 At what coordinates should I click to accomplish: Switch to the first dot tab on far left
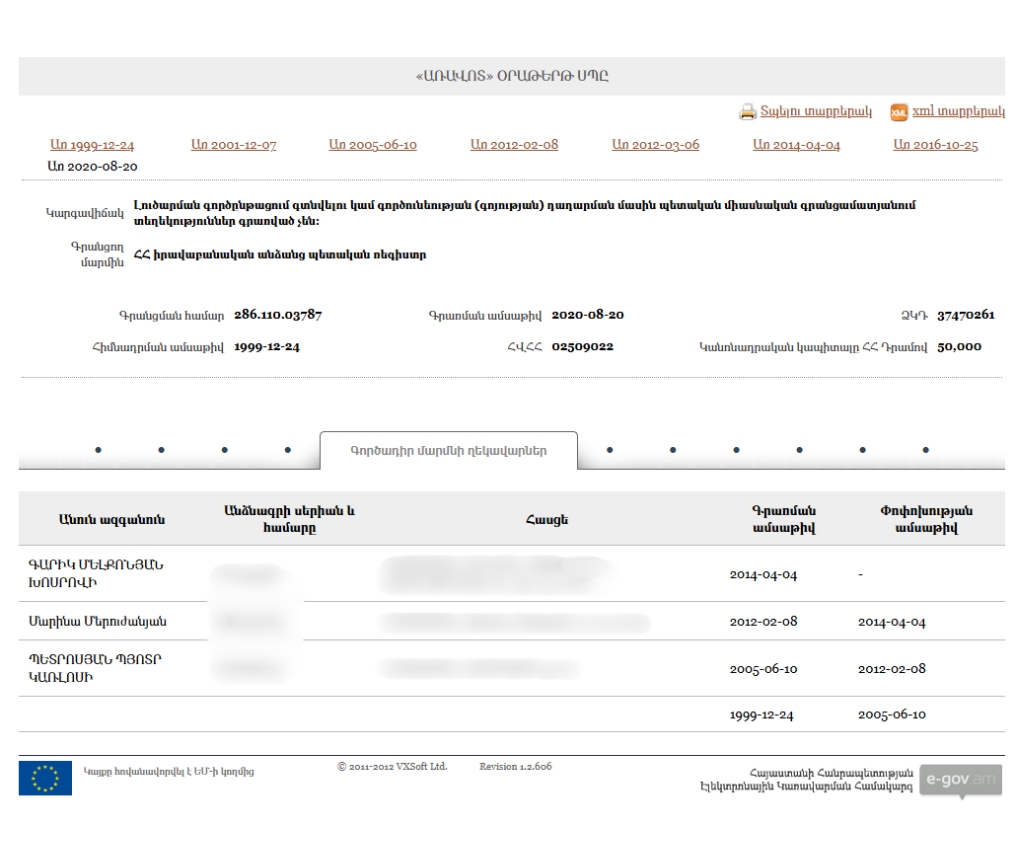click(x=97, y=449)
